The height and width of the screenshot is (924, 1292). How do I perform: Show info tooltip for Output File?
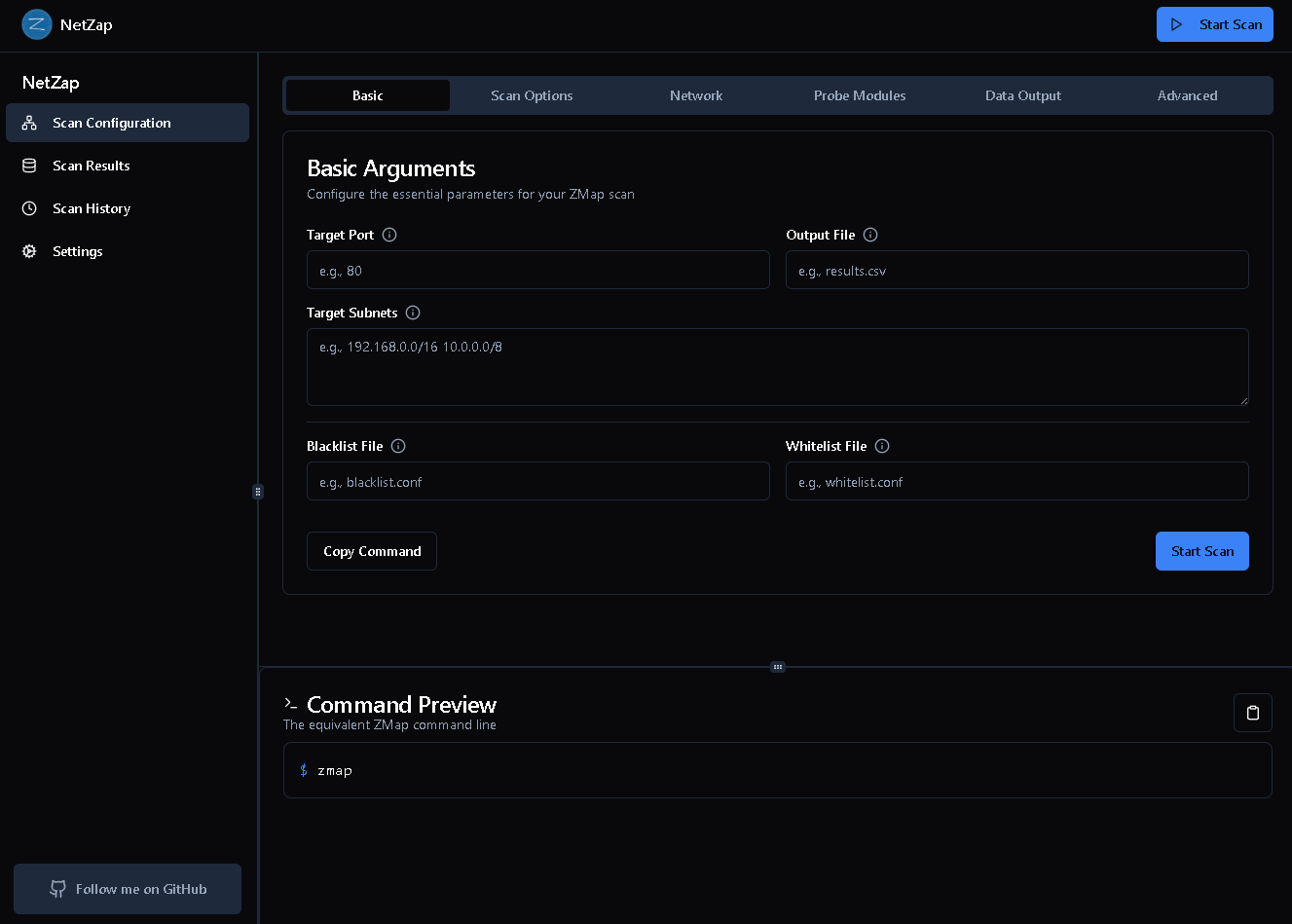[x=870, y=235]
